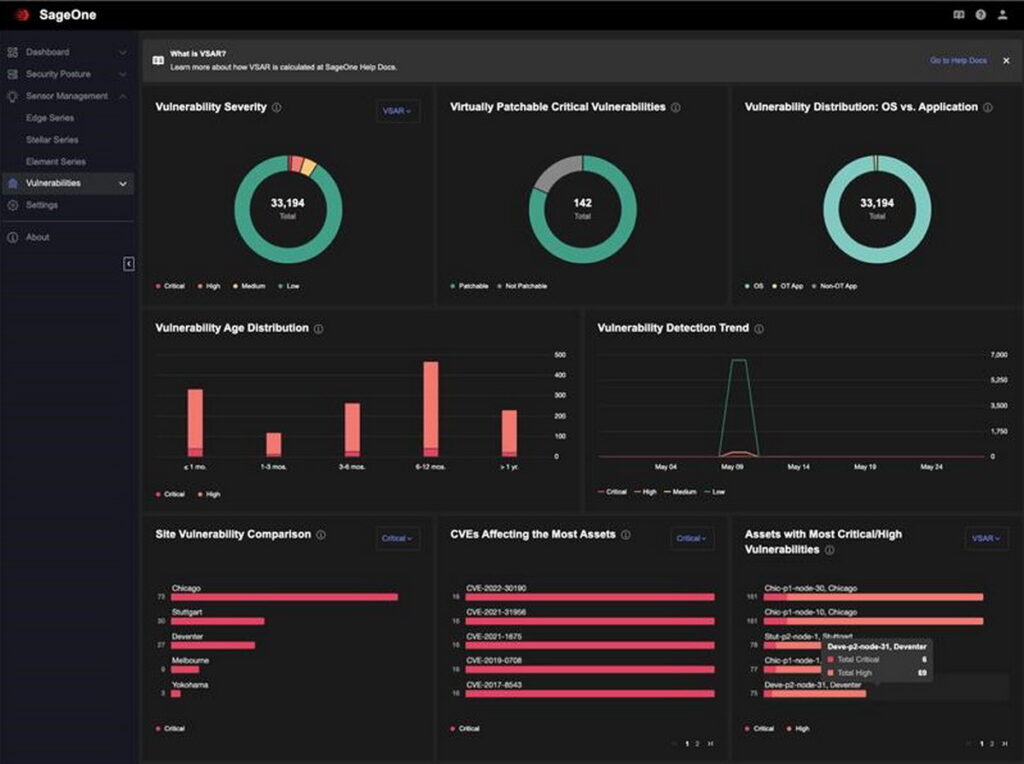Click the Security Posture sidebar icon

coord(11,73)
